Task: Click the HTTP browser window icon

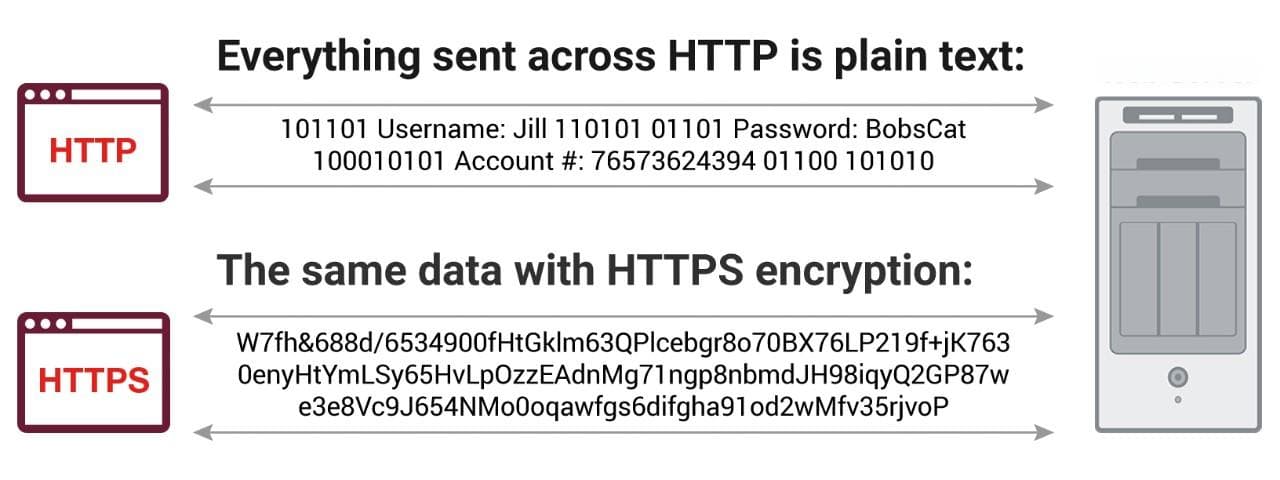Action: point(93,143)
